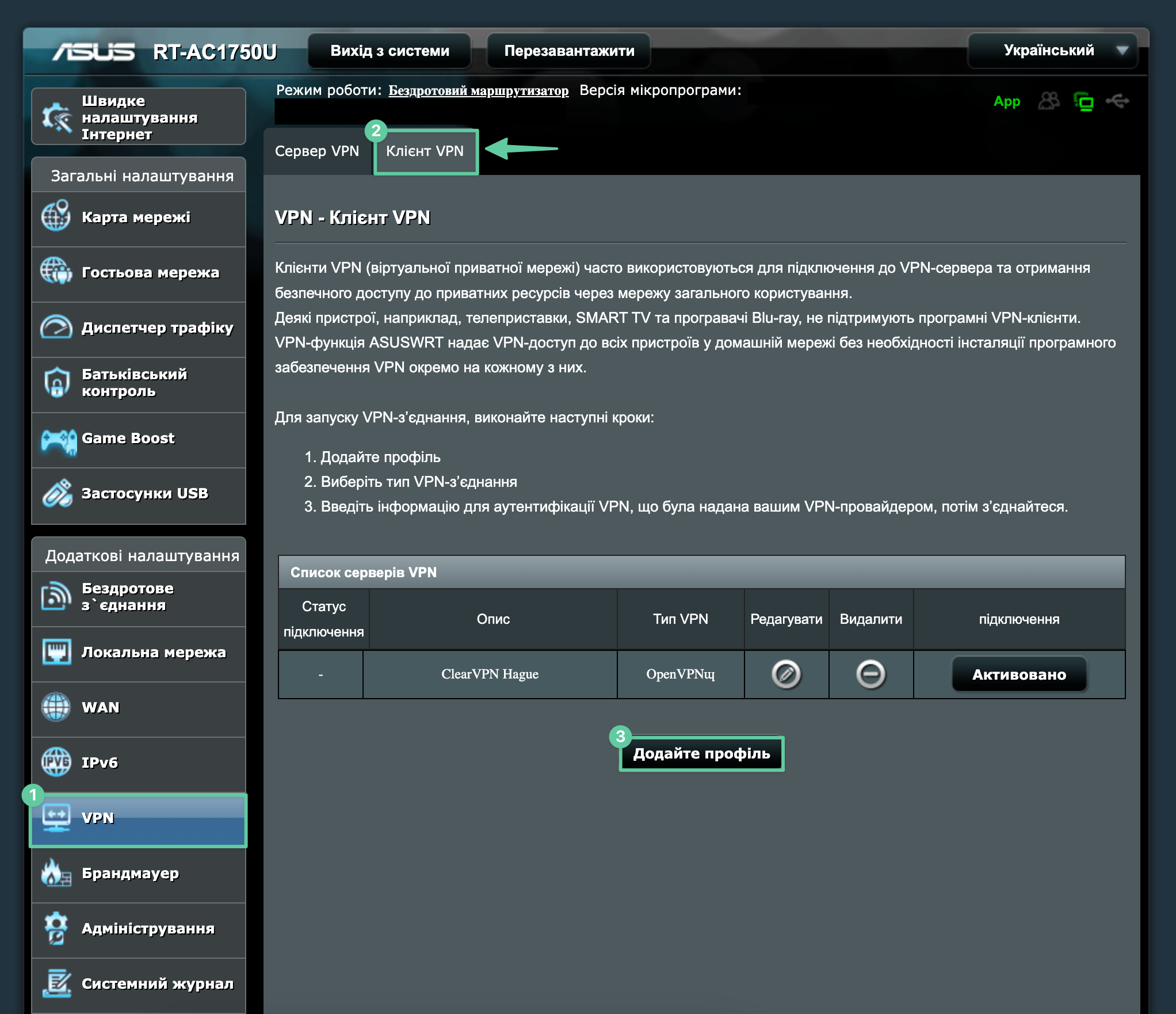The height and width of the screenshot is (1014, 1176).
Task: Click the Administration gear icon
Action: pyautogui.click(x=56, y=928)
